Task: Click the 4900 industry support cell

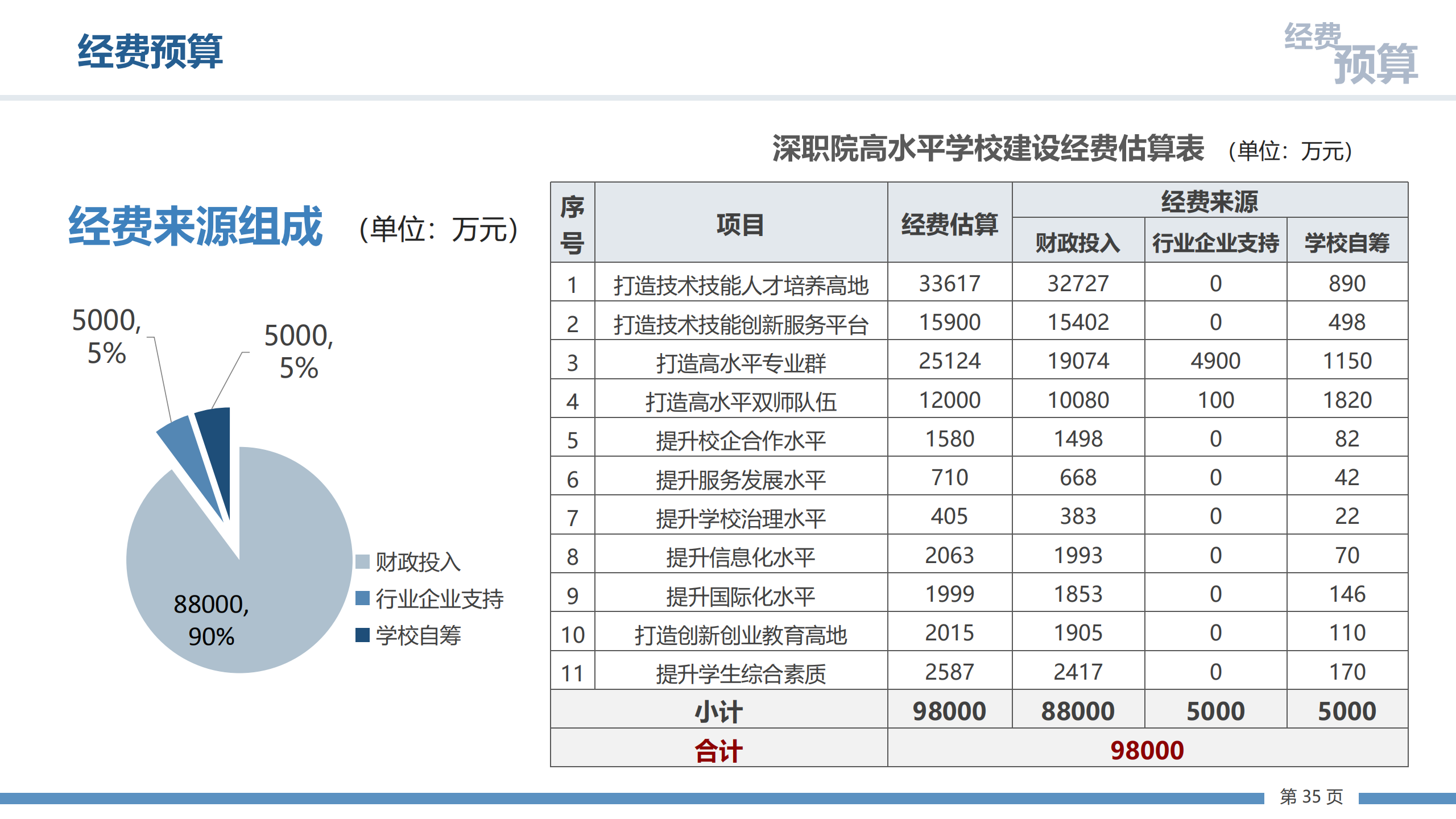Action: 1215,361
